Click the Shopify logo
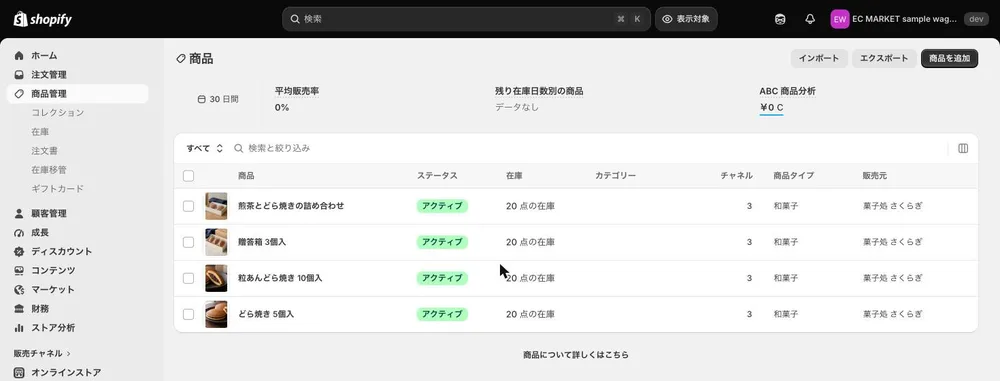The width and height of the screenshot is (1000, 381). [x=42, y=19]
